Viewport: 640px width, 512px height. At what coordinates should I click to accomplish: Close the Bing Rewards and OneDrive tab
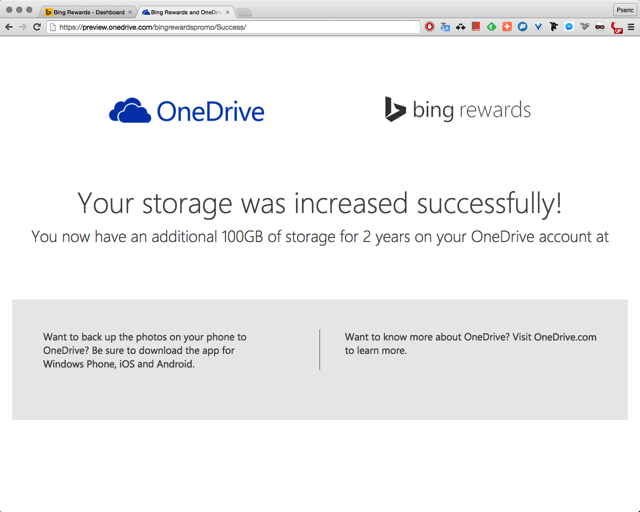[227, 12]
